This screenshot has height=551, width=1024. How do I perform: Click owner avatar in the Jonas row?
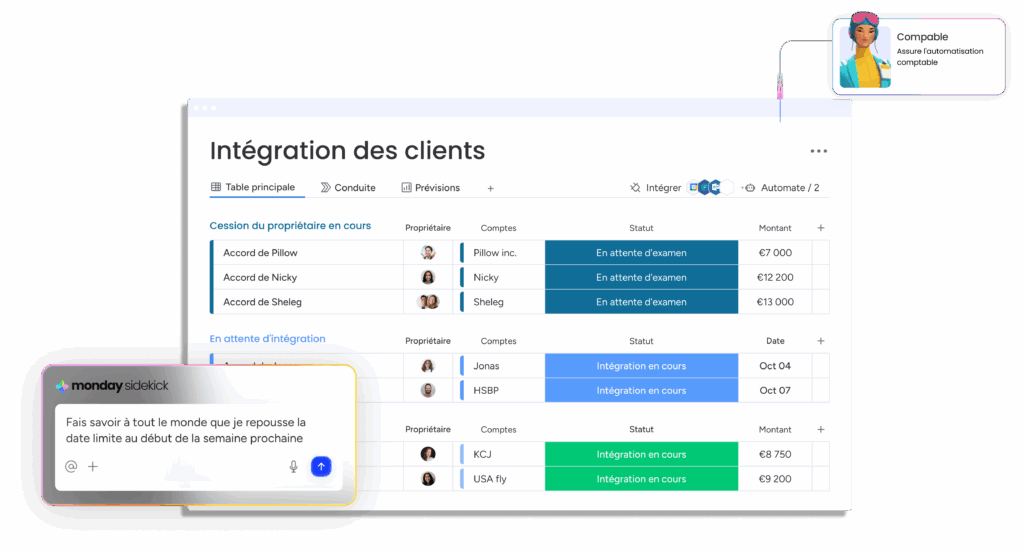[428, 366]
